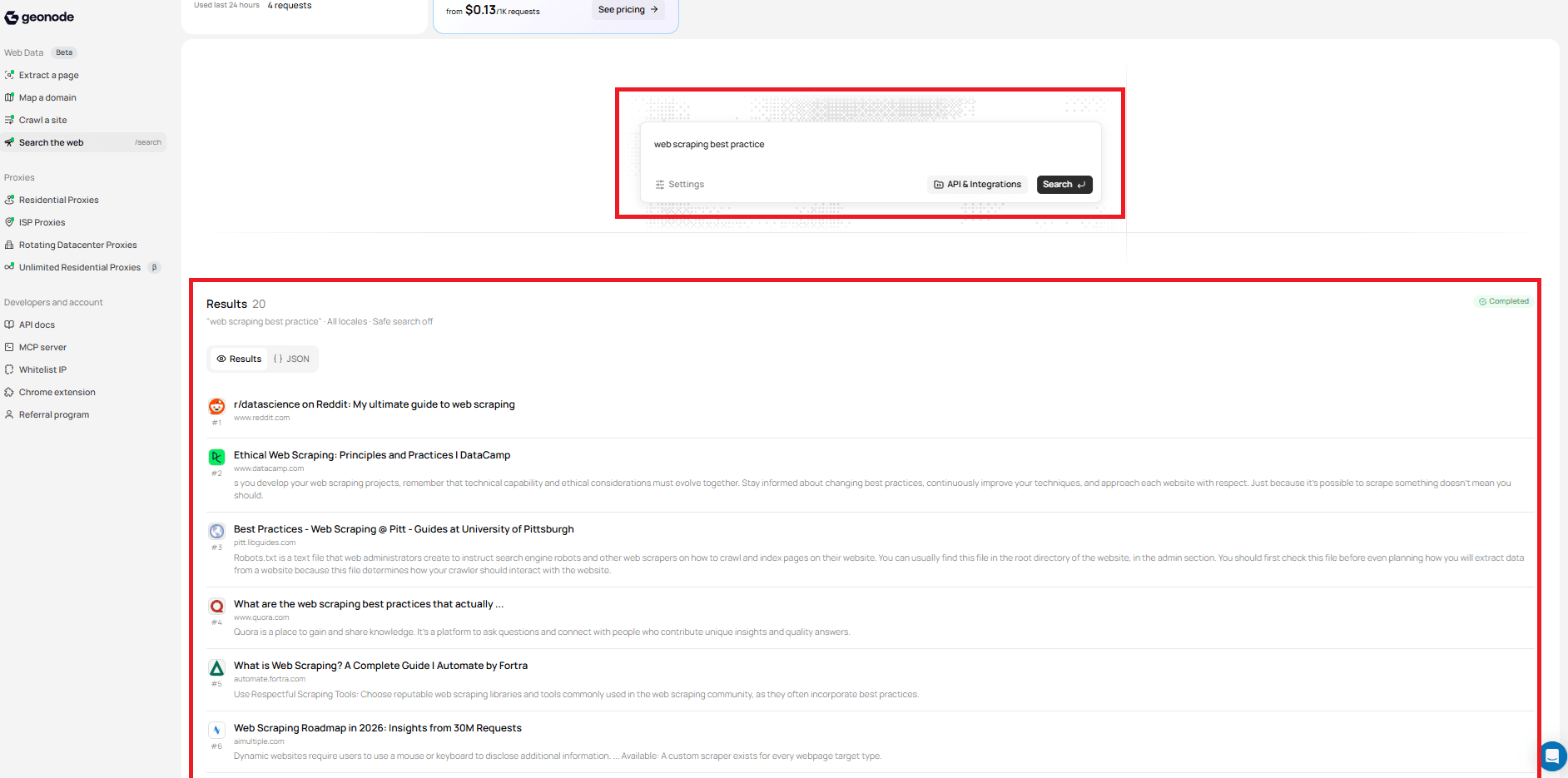This screenshot has width=1568, height=778.
Task: Click the AIMultiple favicon
Action: click(216, 730)
